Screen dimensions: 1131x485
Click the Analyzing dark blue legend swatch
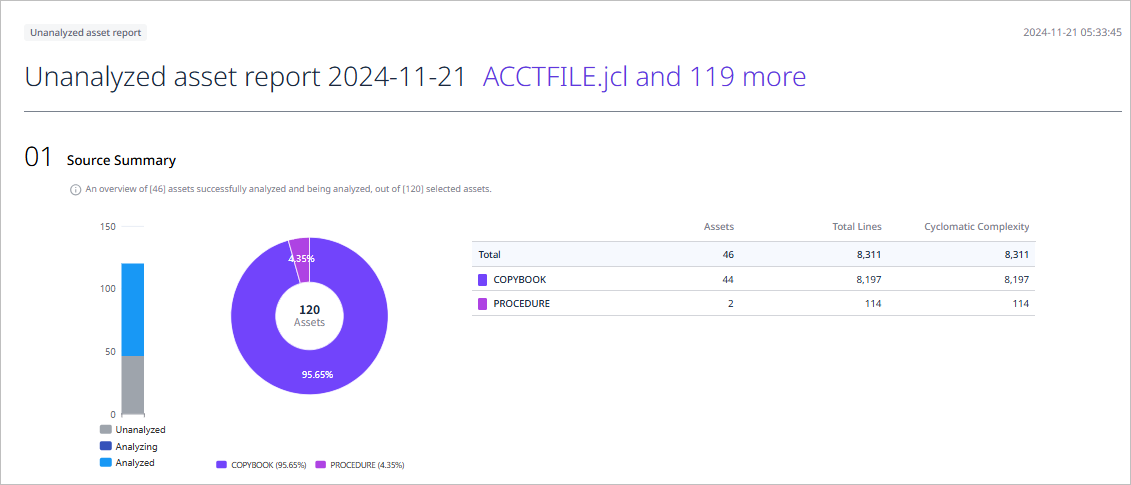pos(105,446)
